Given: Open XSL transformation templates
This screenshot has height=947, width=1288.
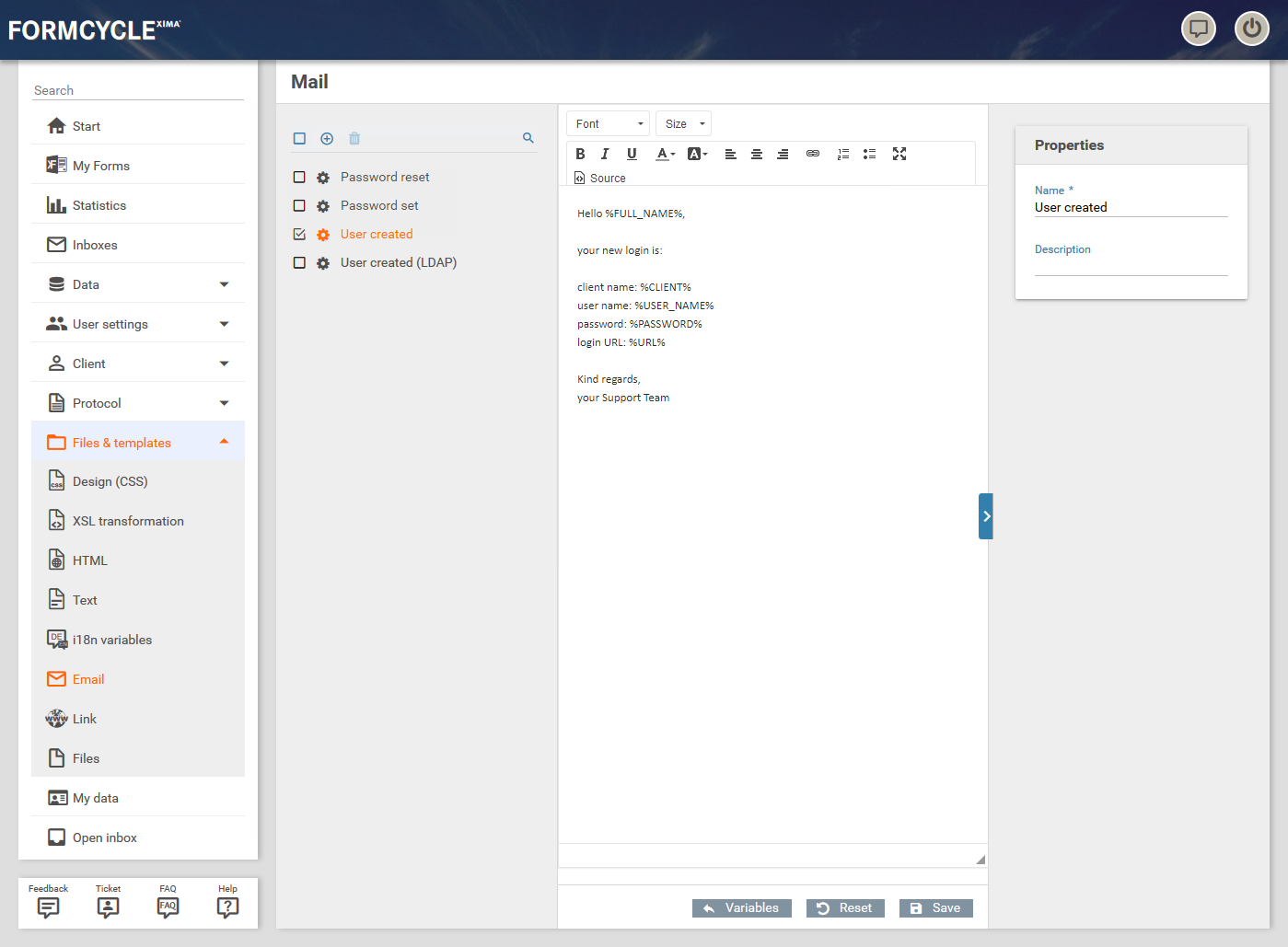Looking at the screenshot, I should click(x=138, y=521).
